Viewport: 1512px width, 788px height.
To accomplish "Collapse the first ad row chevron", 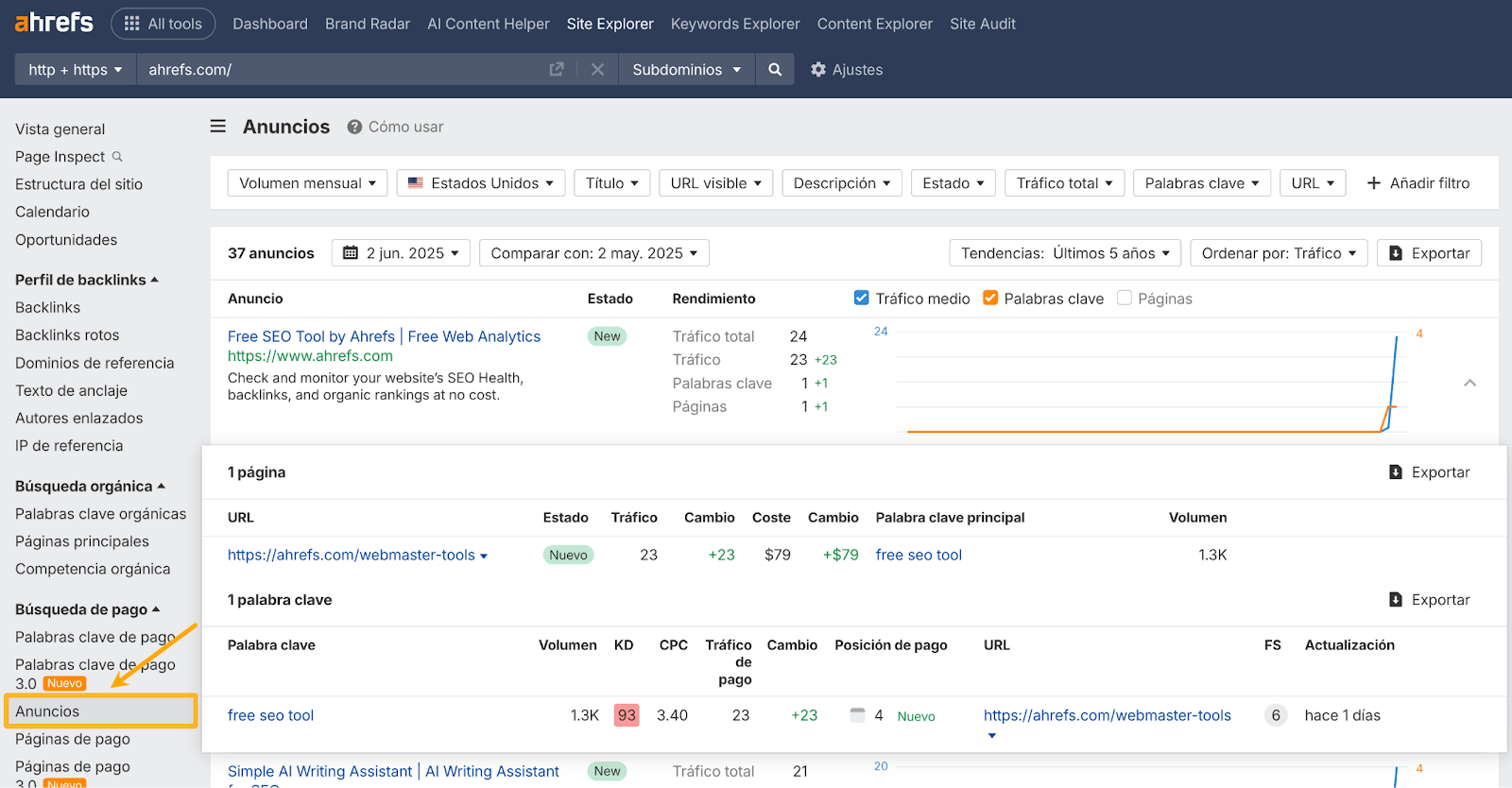I will [x=1470, y=383].
